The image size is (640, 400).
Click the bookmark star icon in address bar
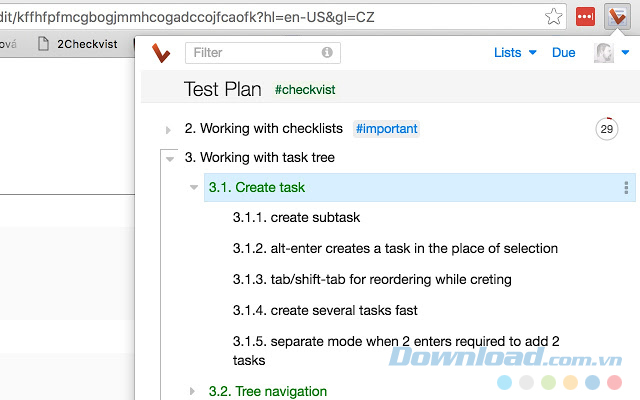pyautogui.click(x=553, y=17)
